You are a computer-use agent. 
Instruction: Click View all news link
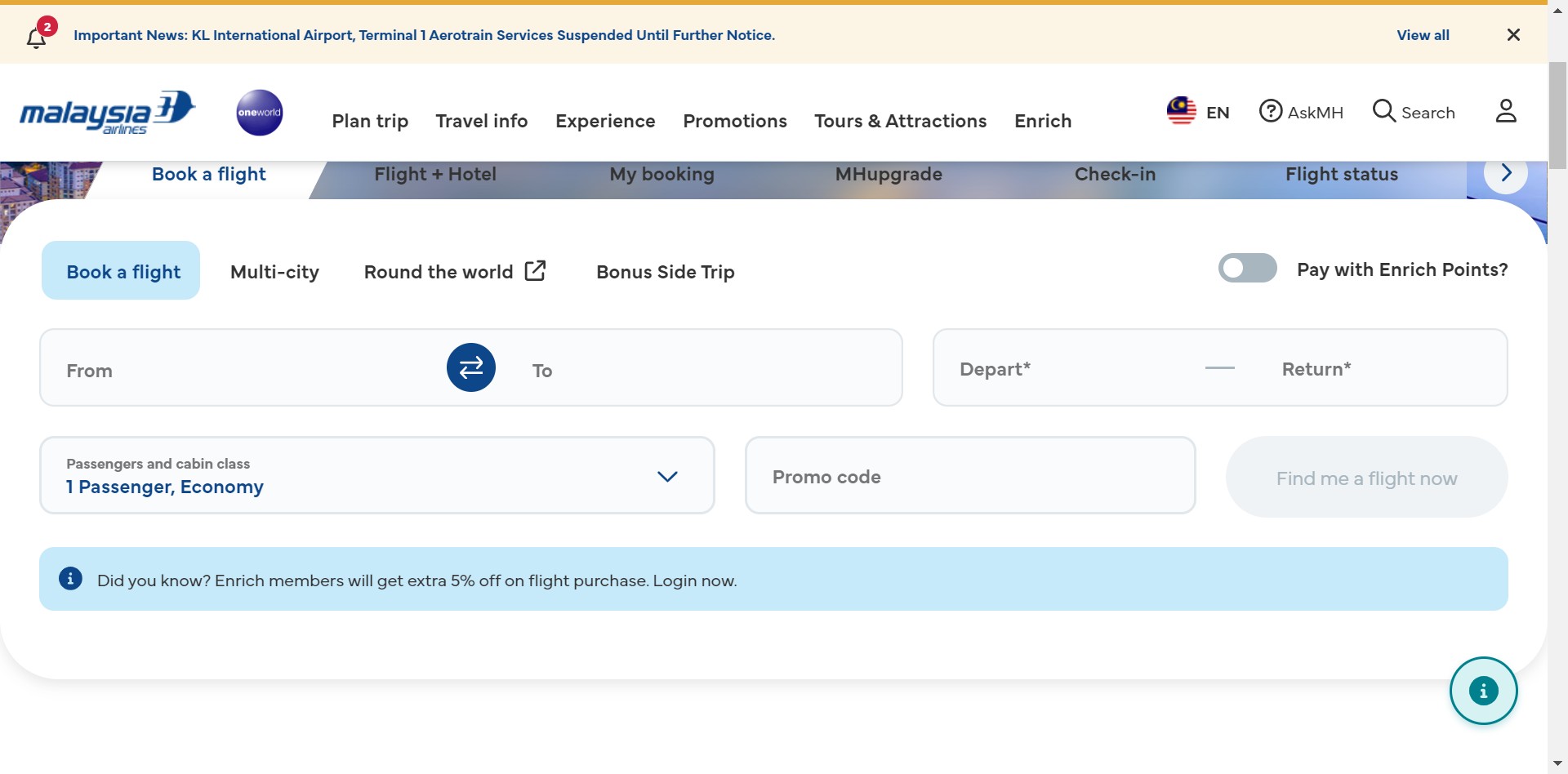pyautogui.click(x=1423, y=35)
